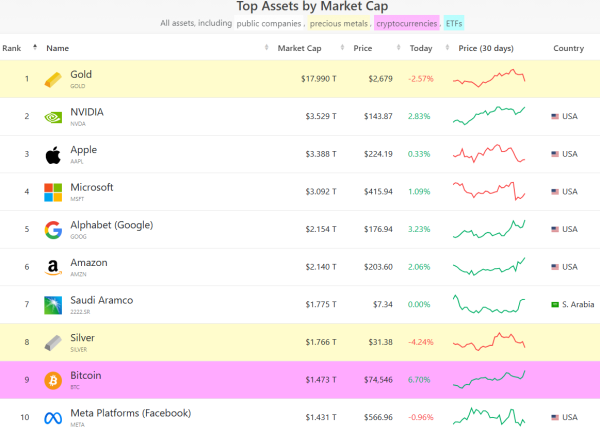
Task: Click the Bitcoin logo icon
Action: coord(53,380)
